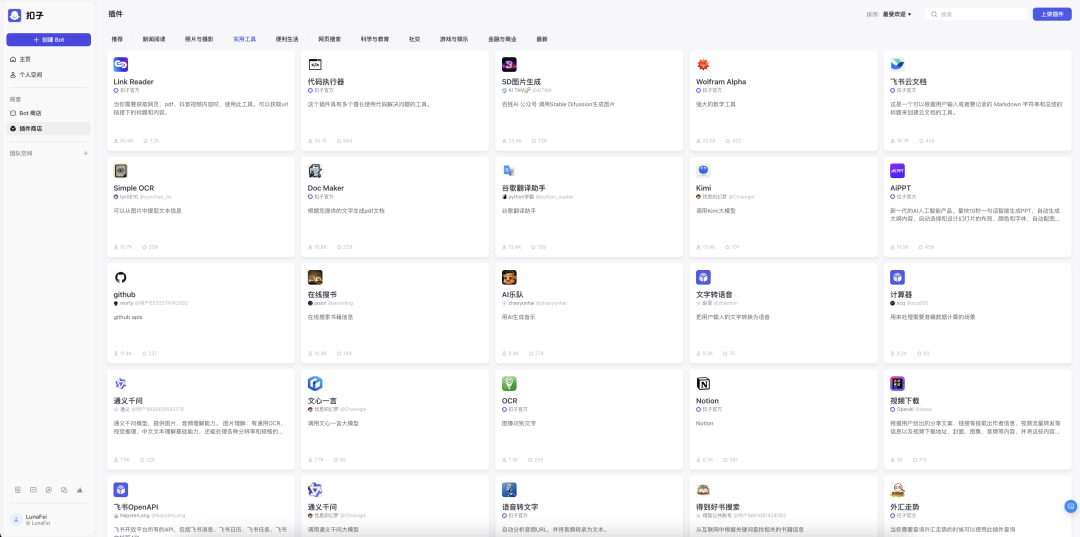The width and height of the screenshot is (1080, 537).
Task: Click the 创建 Bot button
Action: point(48,39)
